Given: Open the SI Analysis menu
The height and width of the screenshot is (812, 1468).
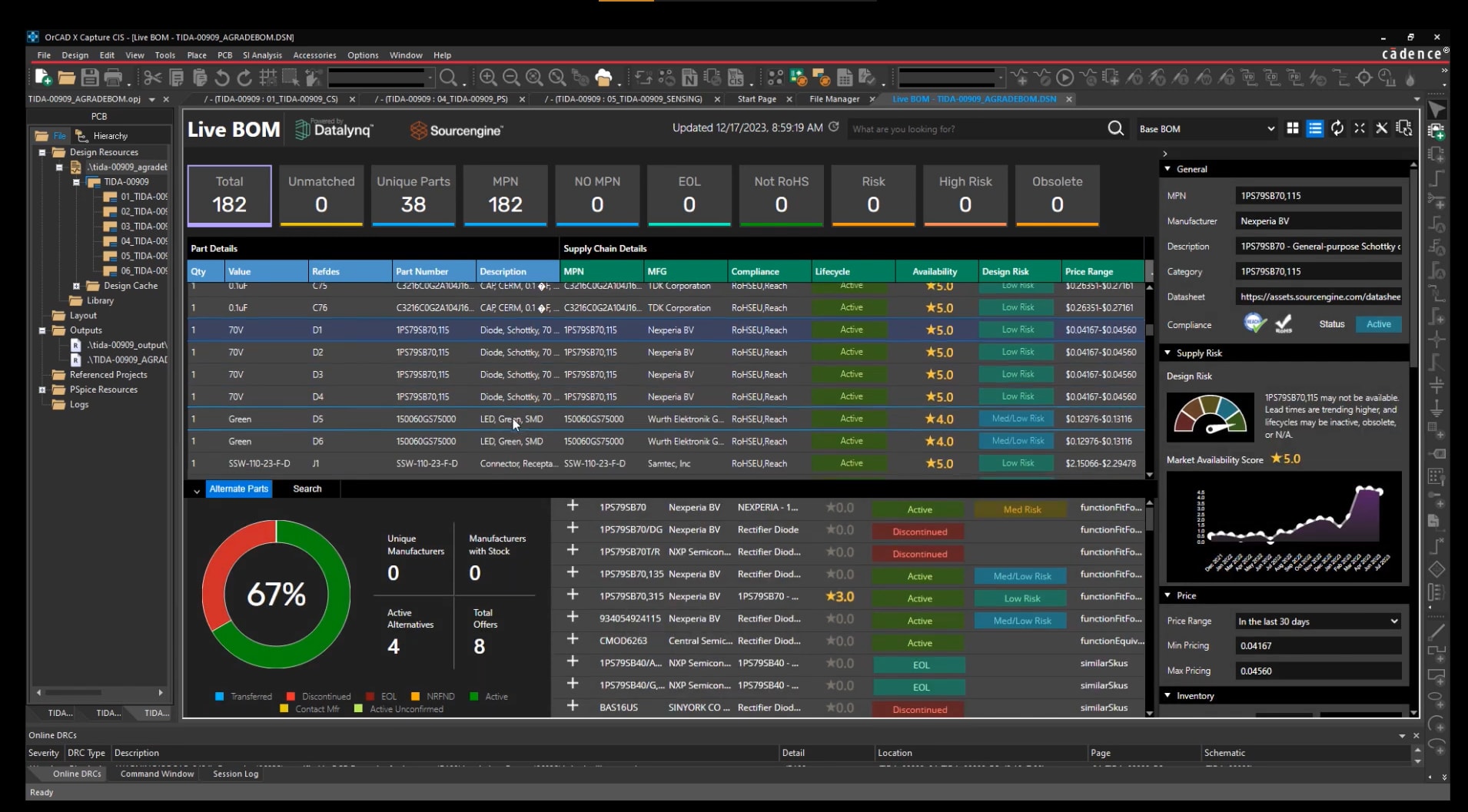Looking at the screenshot, I should [262, 55].
